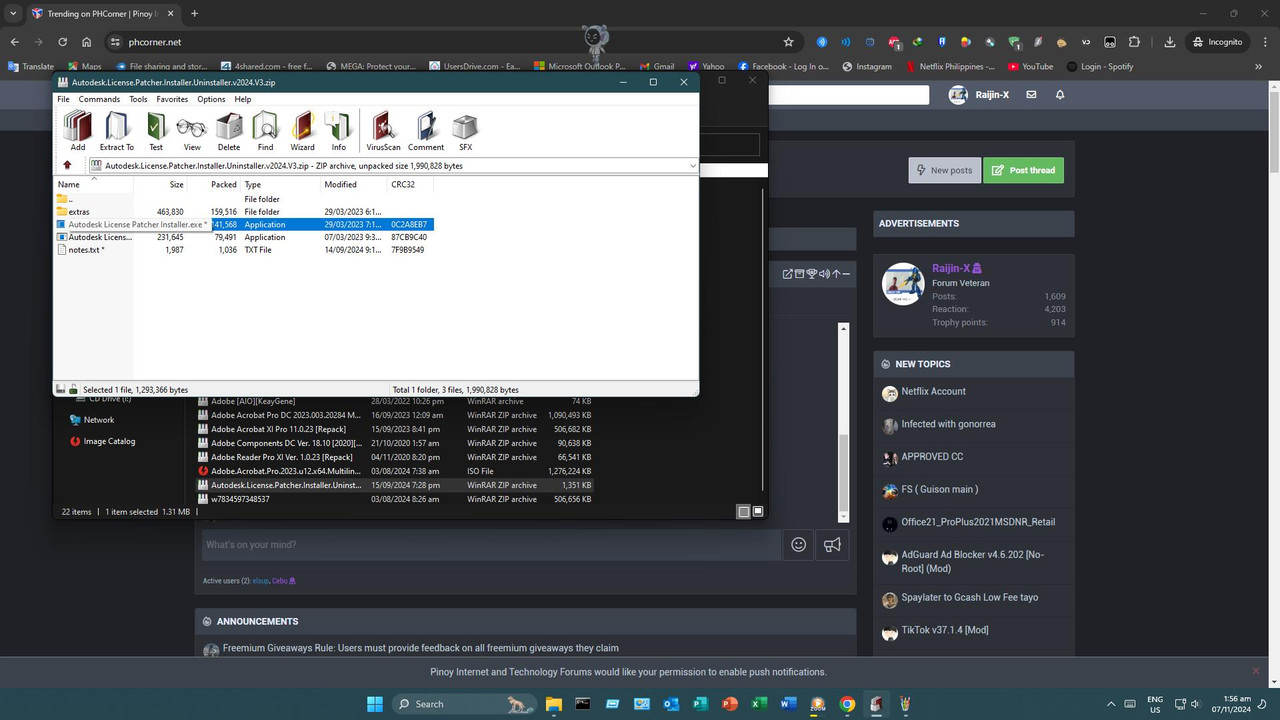Open Chrome downloads icon

[1170, 42]
